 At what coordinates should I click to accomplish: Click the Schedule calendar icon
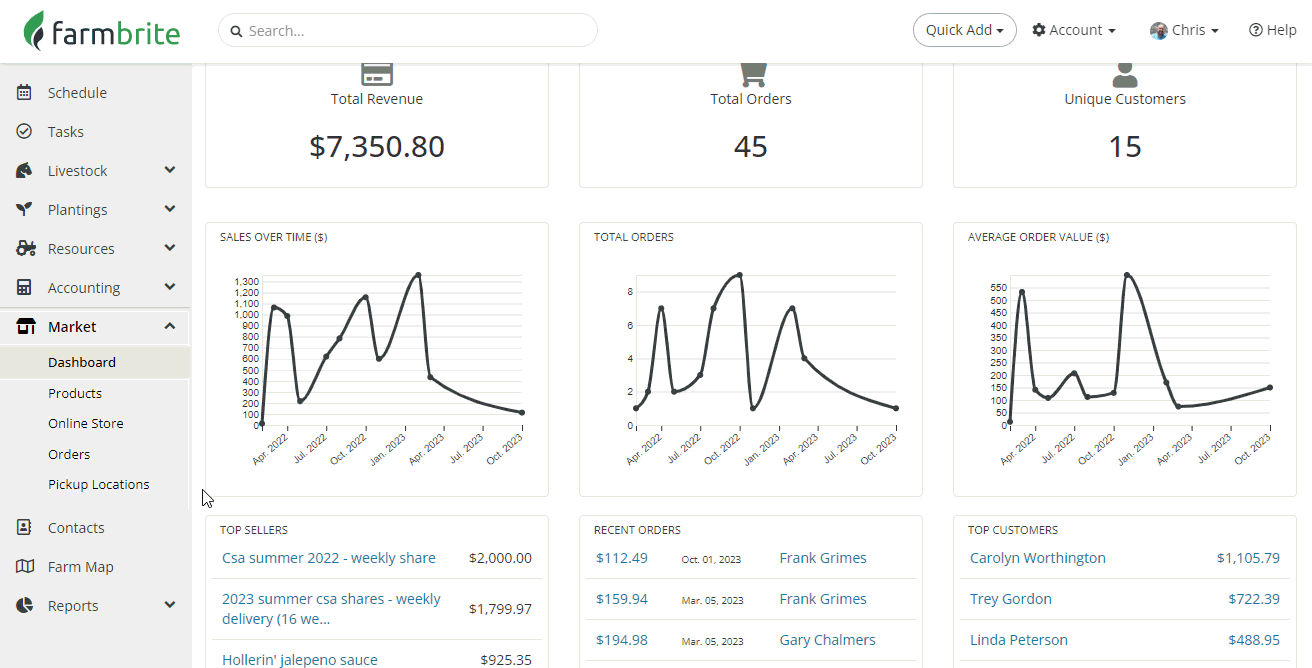tap(24, 92)
